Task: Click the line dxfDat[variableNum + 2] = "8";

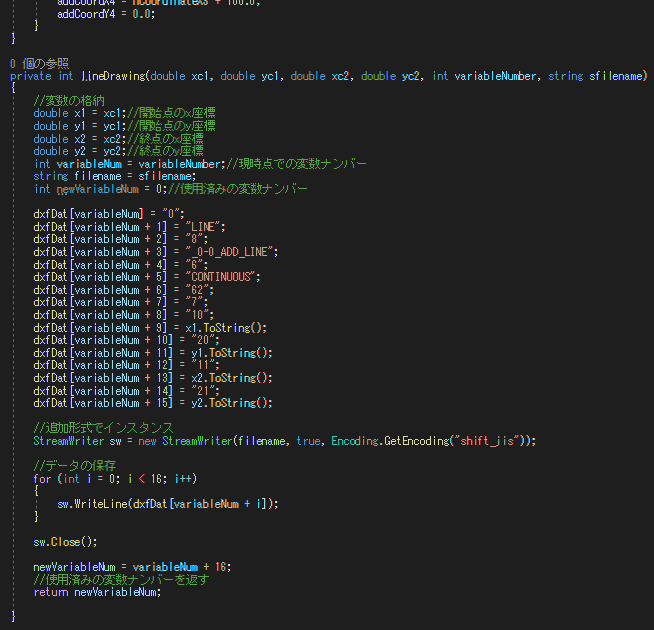Action: 121,239
